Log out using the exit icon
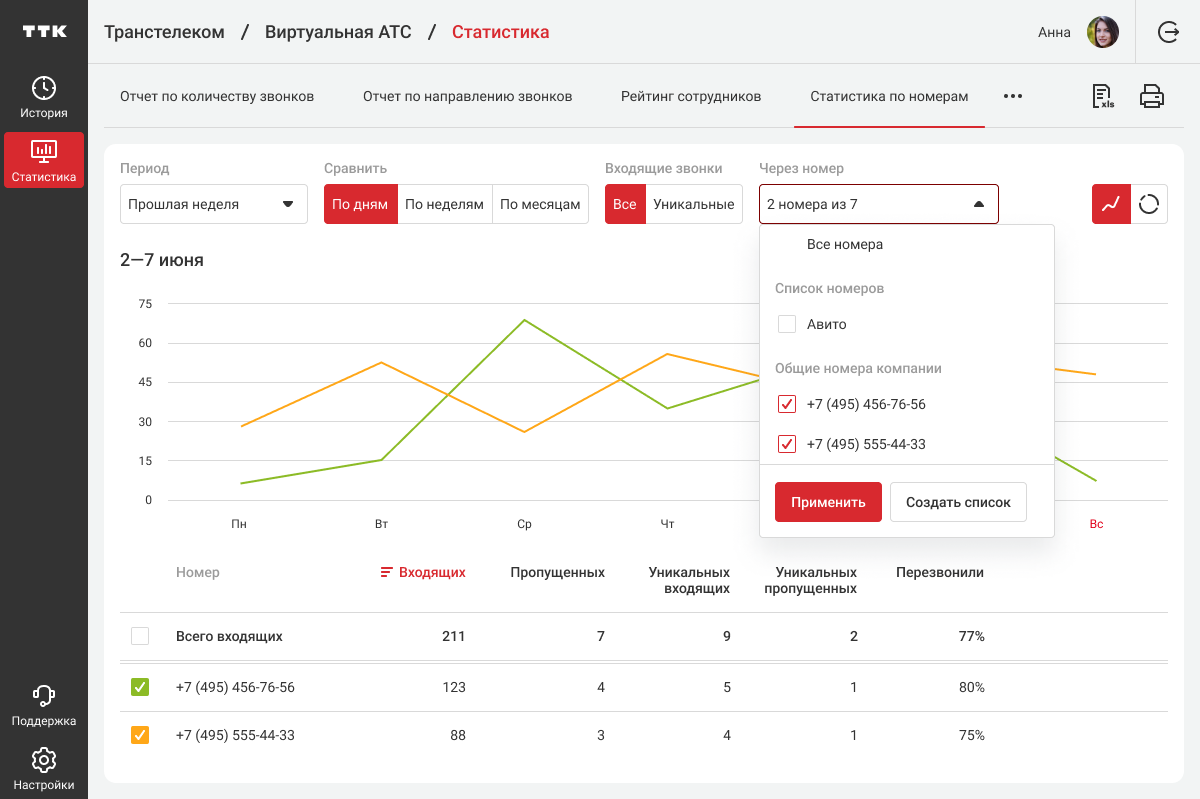This screenshot has height=799, width=1200. (x=1168, y=32)
